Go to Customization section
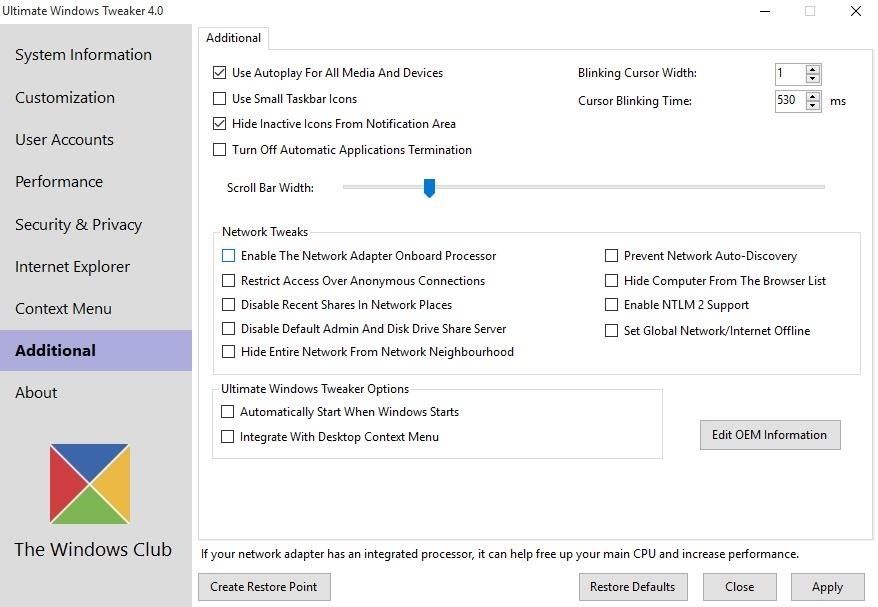Screen dimensions: 878x607 click(65, 97)
